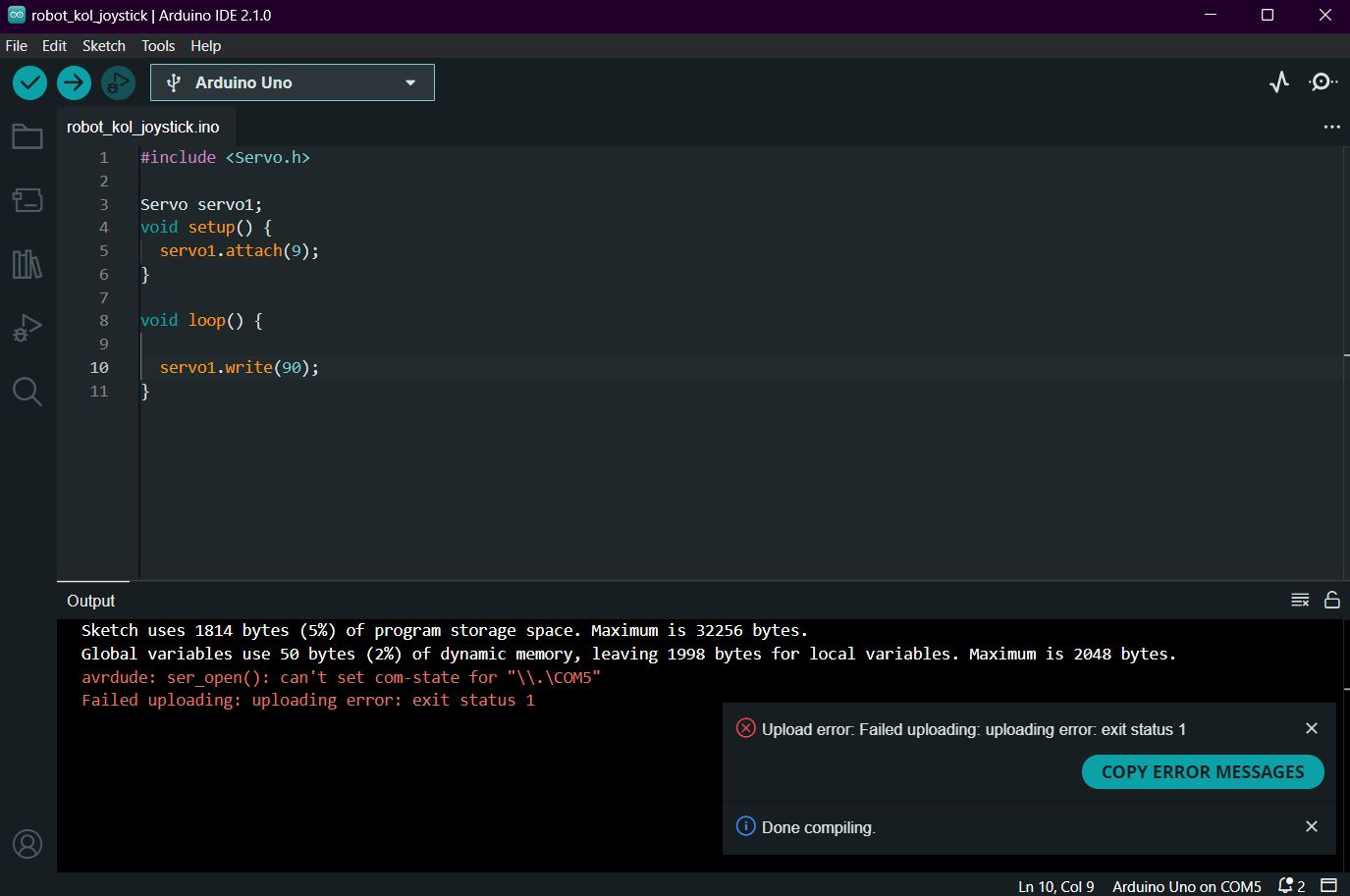Open the Sketch menu
Screen dimensions: 1350x896
104,46
